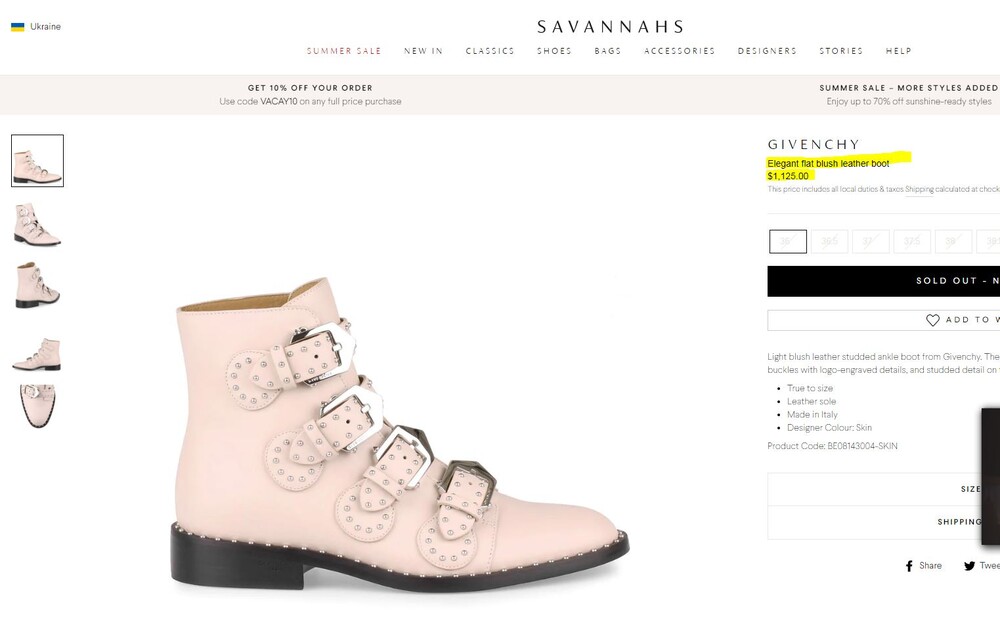
Task: View the sole close-up thumbnail
Action: point(38,407)
